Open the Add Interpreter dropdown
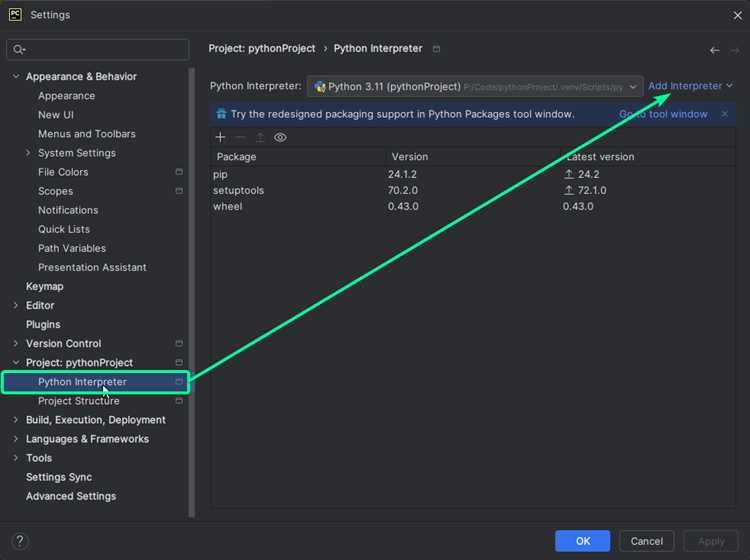The image size is (750, 560). (690, 86)
